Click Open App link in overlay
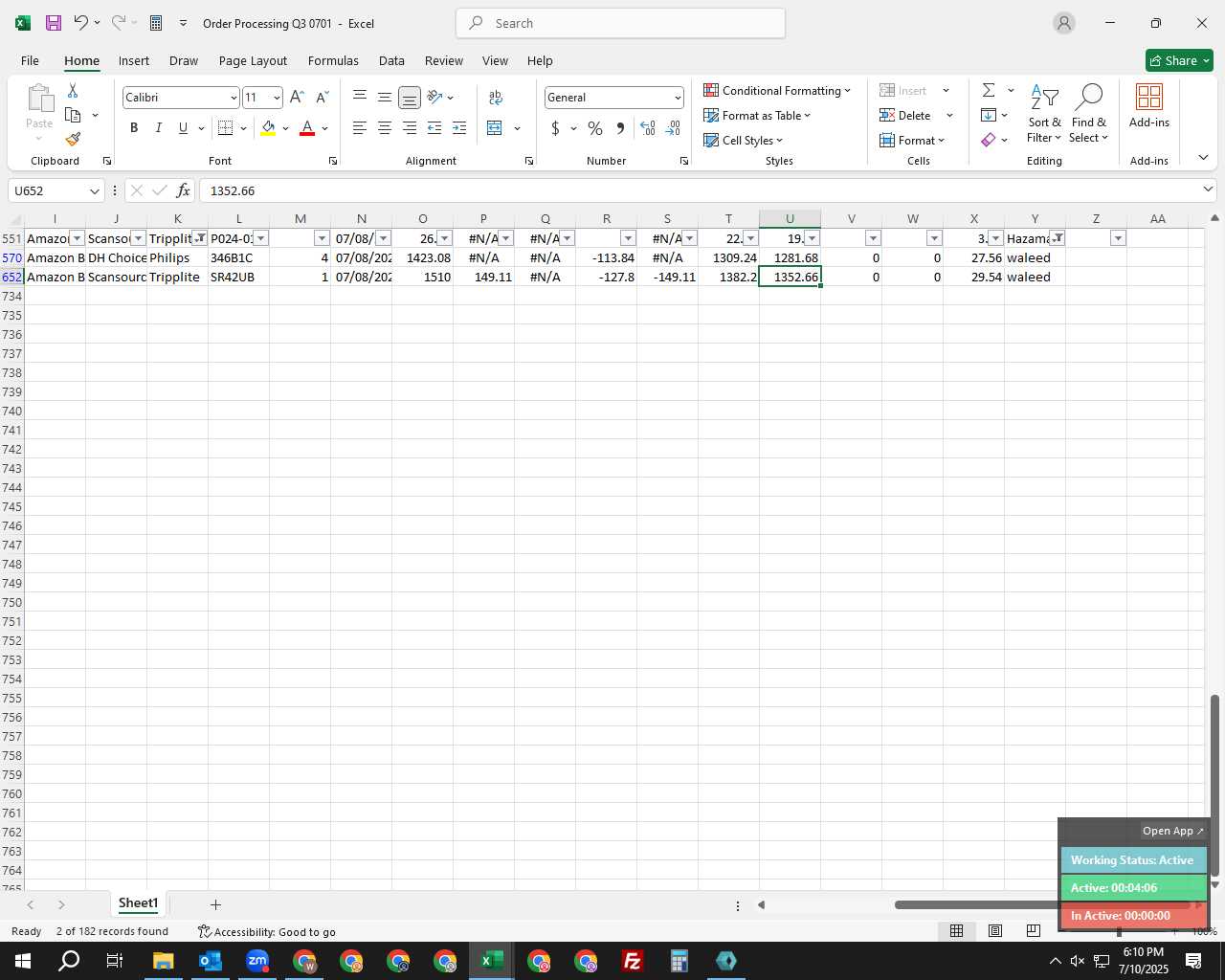 coord(1172,831)
